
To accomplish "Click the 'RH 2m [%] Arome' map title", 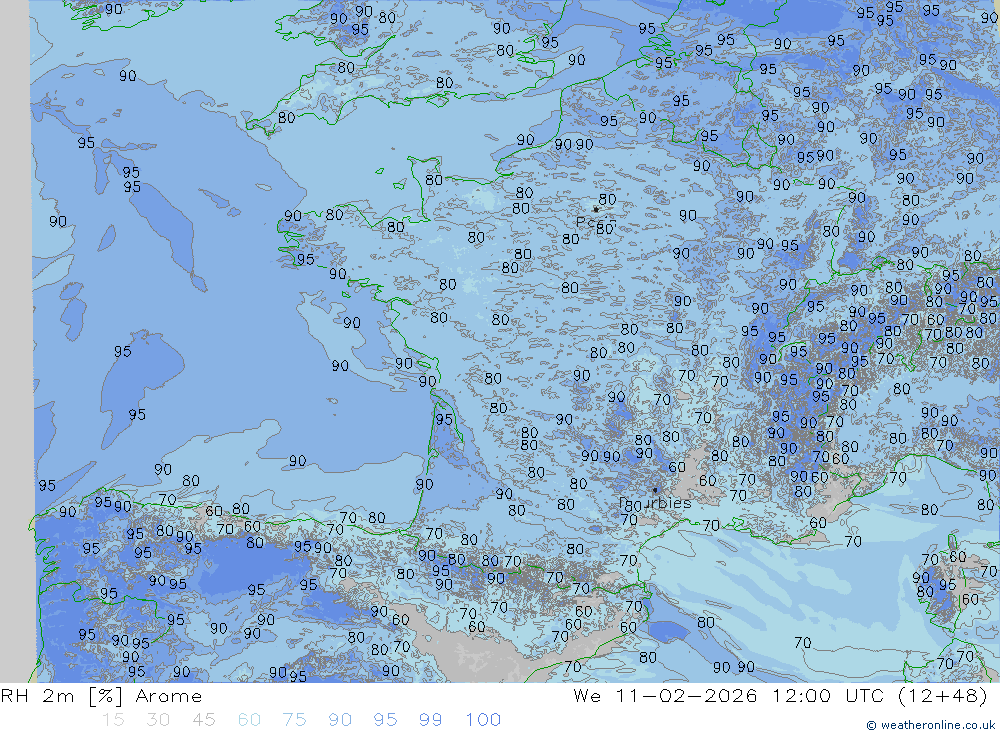I will [101, 696].
